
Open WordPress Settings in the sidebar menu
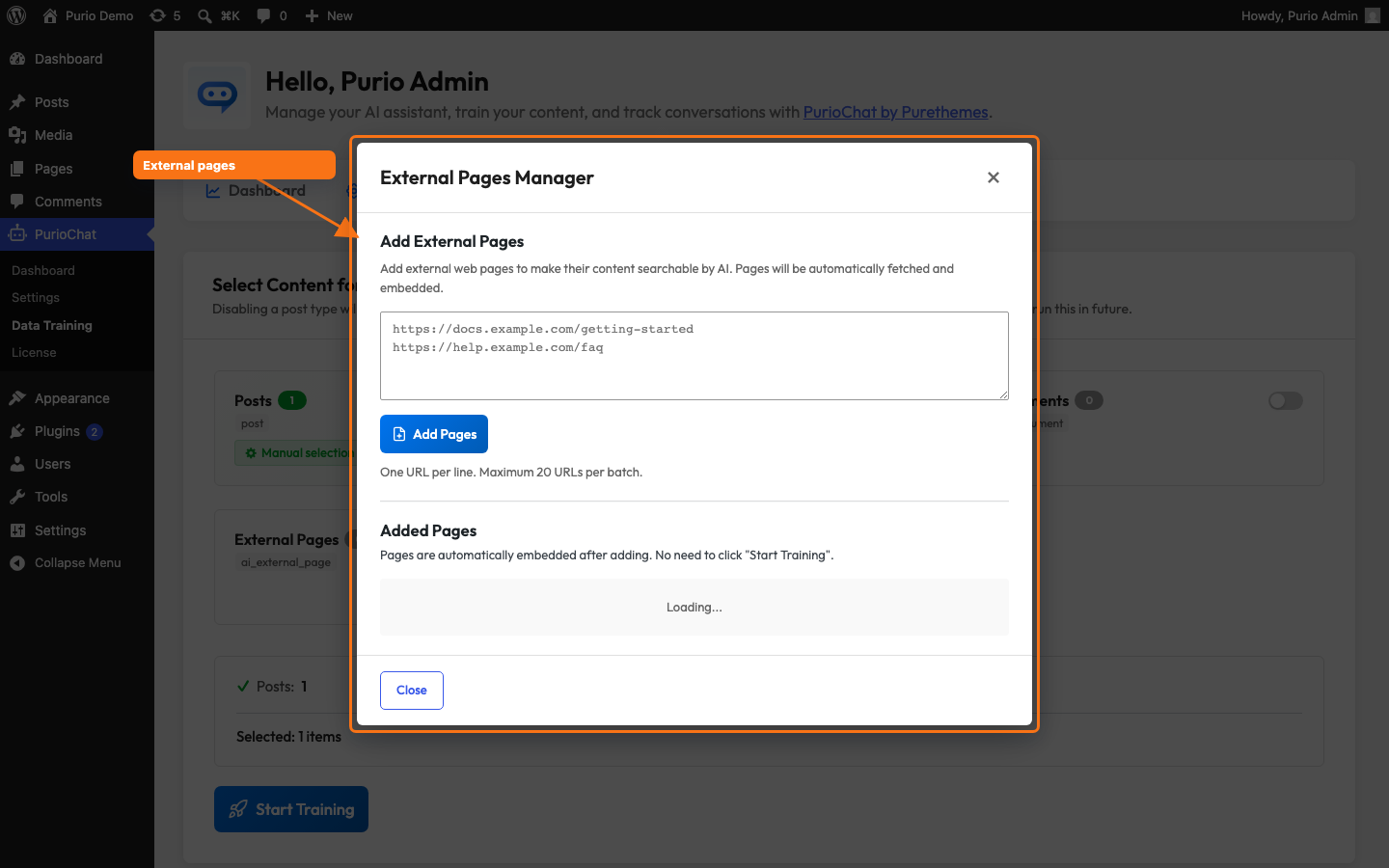tap(77, 530)
